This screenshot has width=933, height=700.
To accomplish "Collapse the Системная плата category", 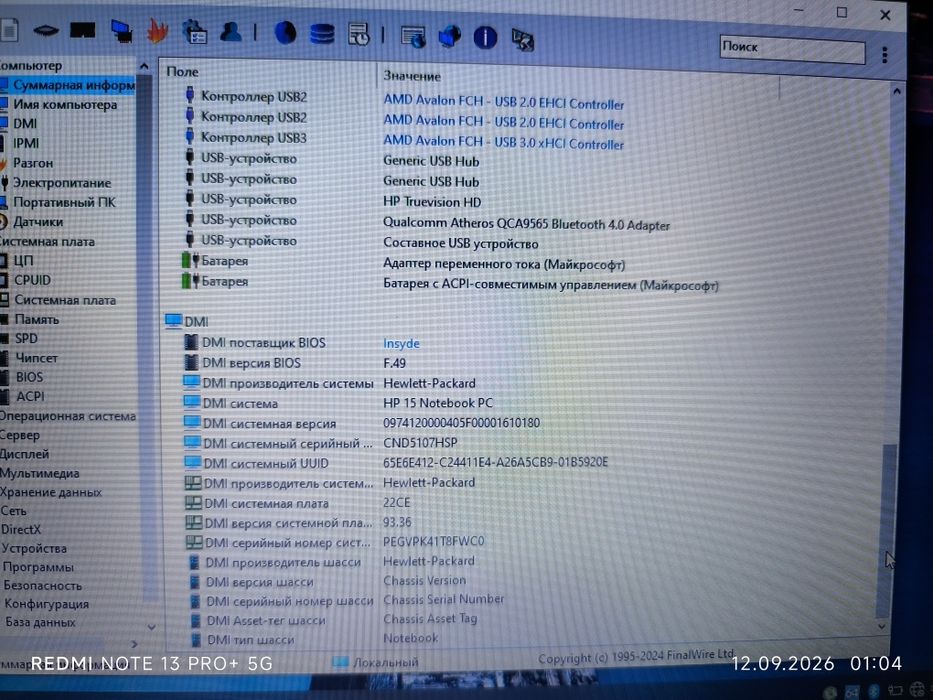I will coord(47,242).
